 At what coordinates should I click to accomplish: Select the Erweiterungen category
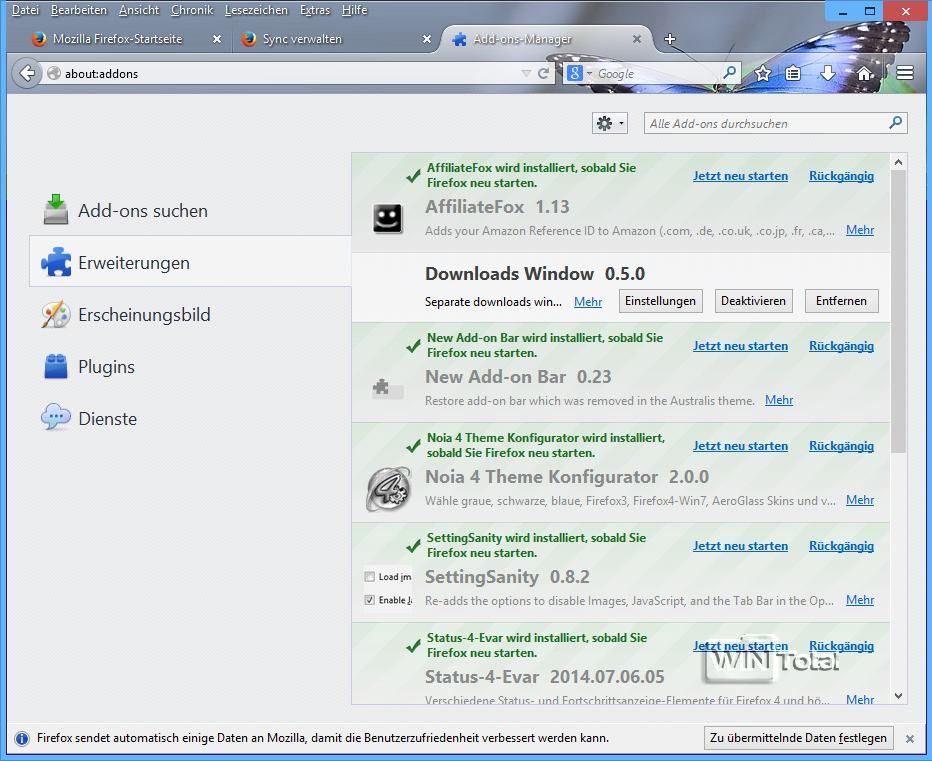click(x=190, y=262)
